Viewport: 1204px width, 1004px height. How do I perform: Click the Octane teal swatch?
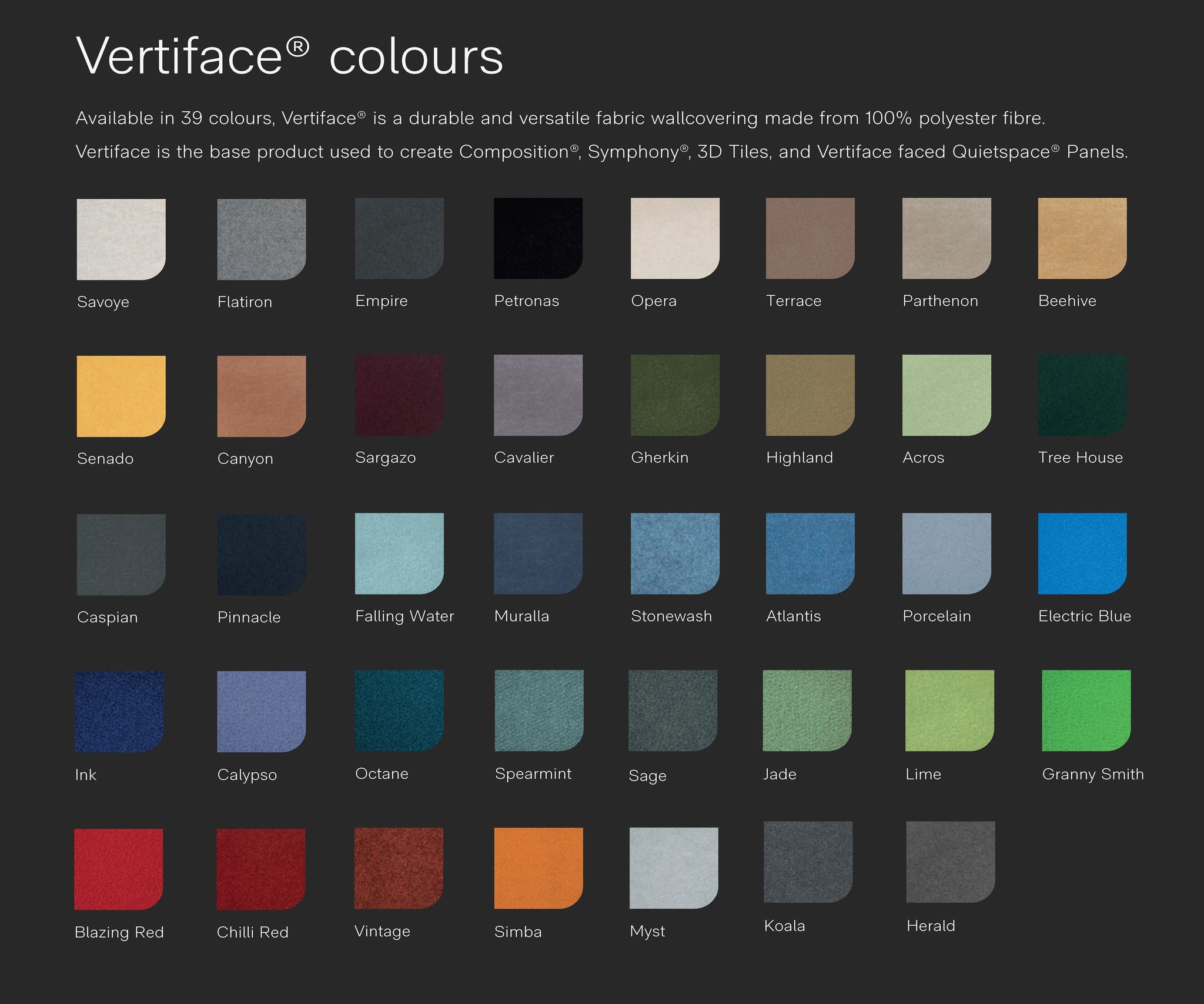[x=399, y=711]
